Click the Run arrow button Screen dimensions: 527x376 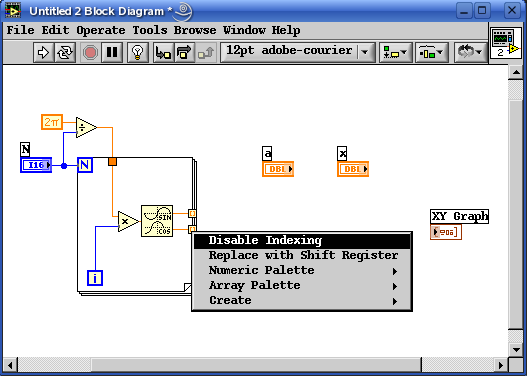point(44,52)
